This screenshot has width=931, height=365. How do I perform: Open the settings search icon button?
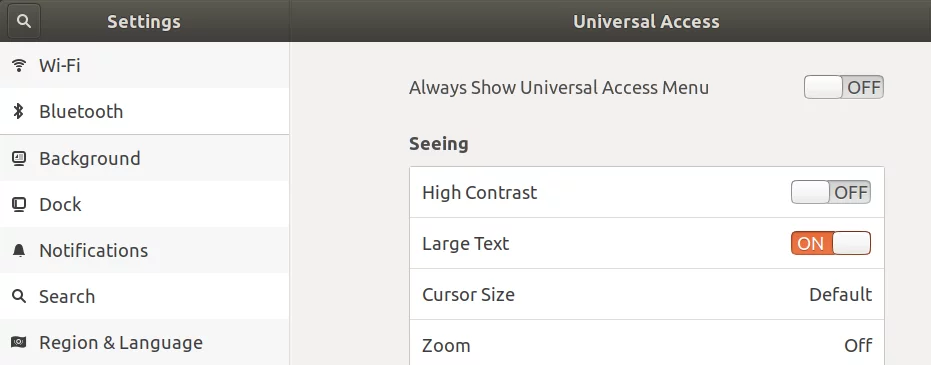[24, 21]
